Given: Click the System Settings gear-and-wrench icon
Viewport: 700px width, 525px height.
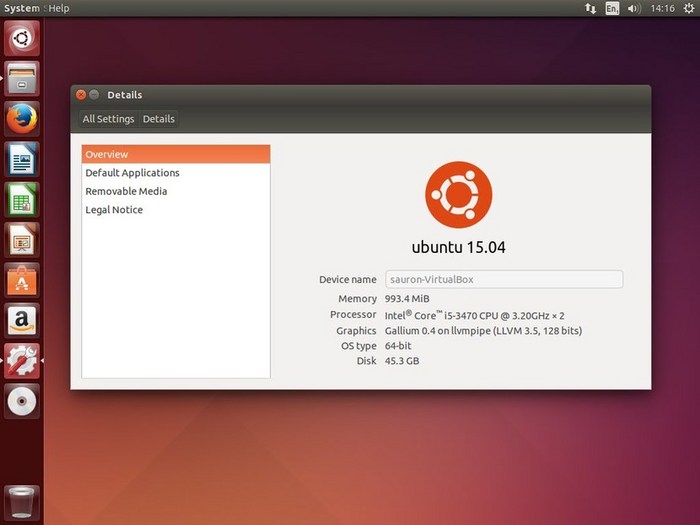Looking at the screenshot, I should (x=21, y=361).
